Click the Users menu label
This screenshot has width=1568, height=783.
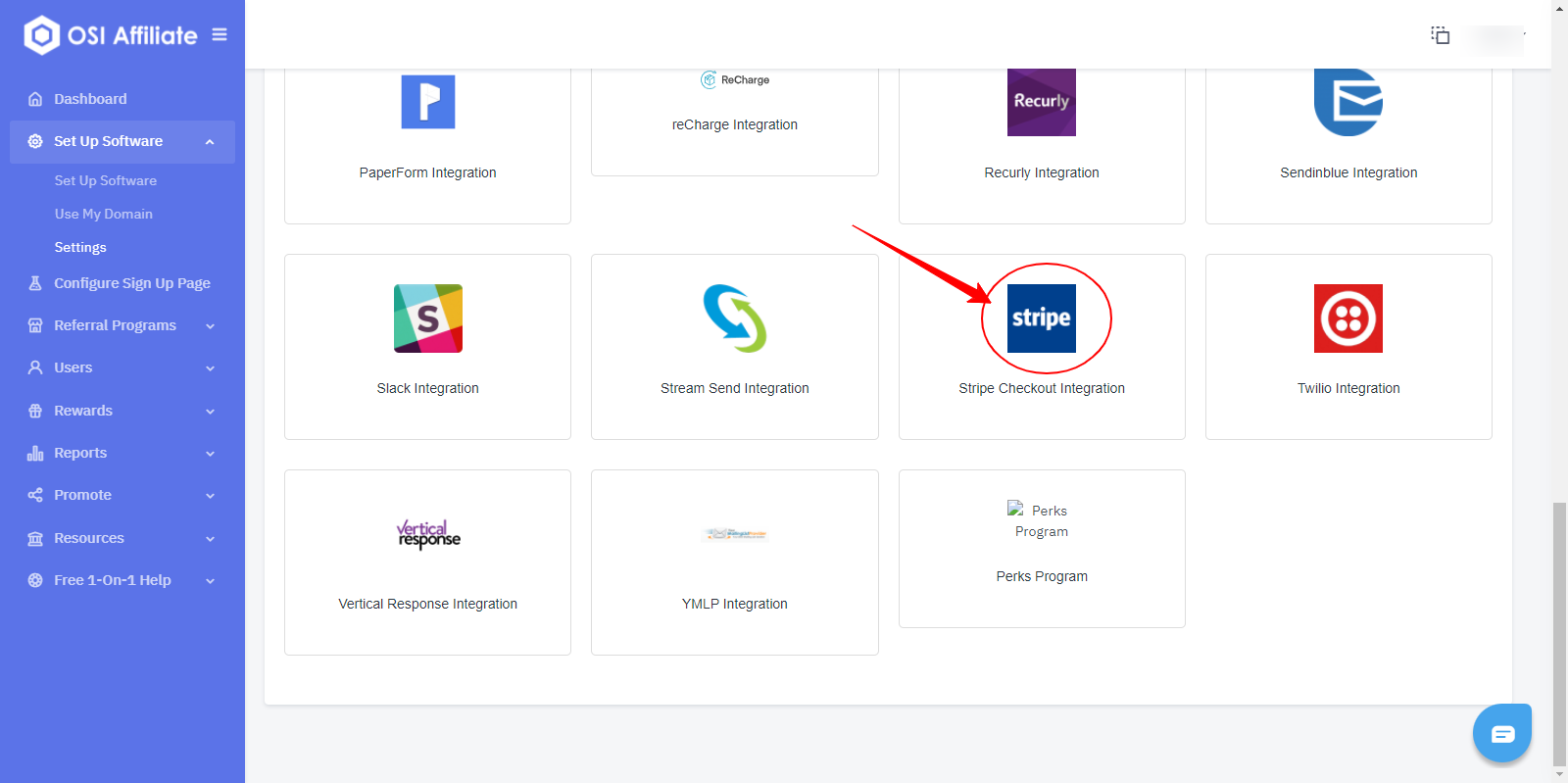click(x=73, y=367)
